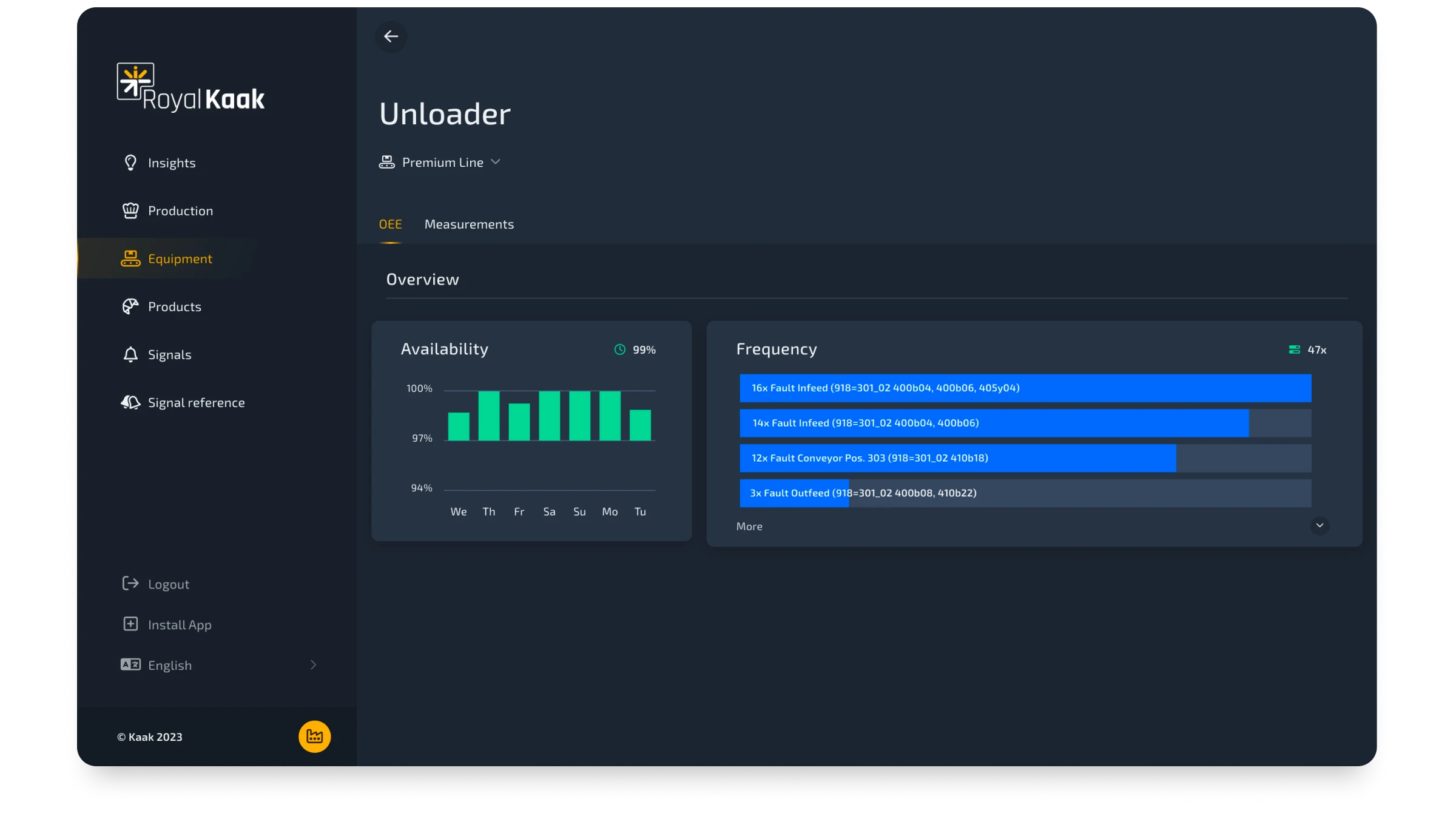This screenshot has width=1456, height=819.
Task: Click the More label under Frequency
Action: pyautogui.click(x=749, y=527)
